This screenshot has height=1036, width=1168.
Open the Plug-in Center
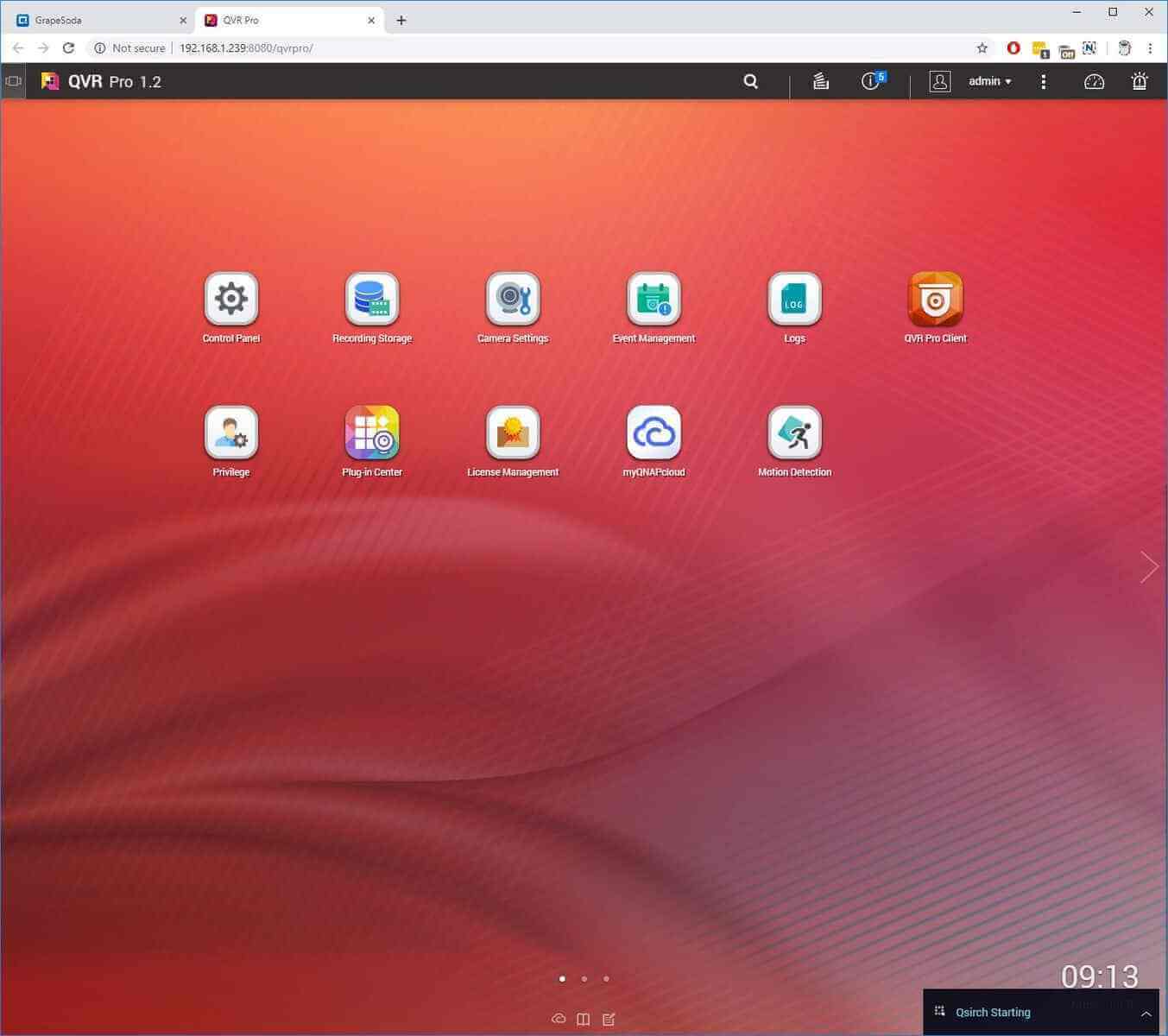tap(371, 433)
